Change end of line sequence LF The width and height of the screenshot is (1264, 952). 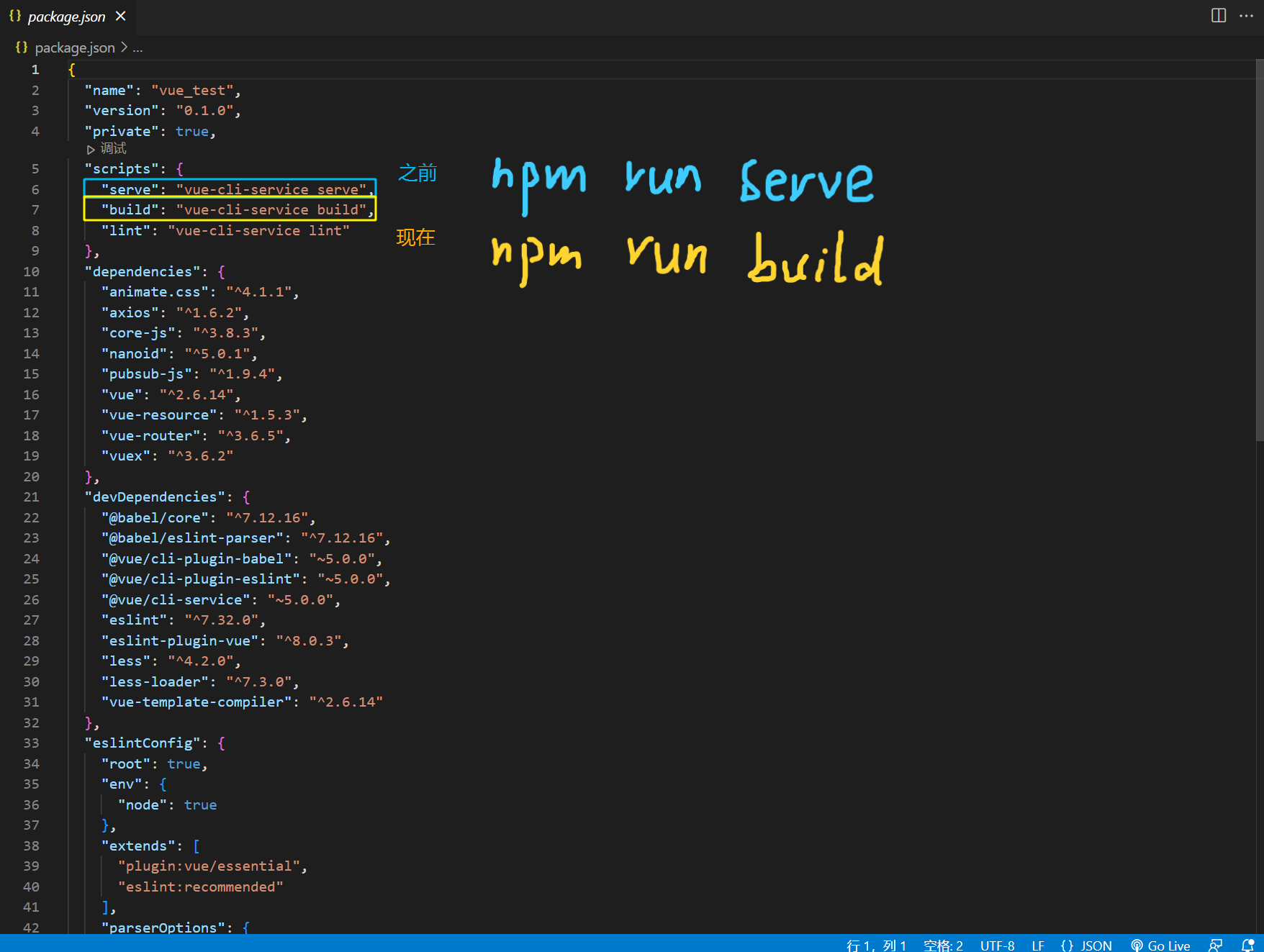point(1038,945)
